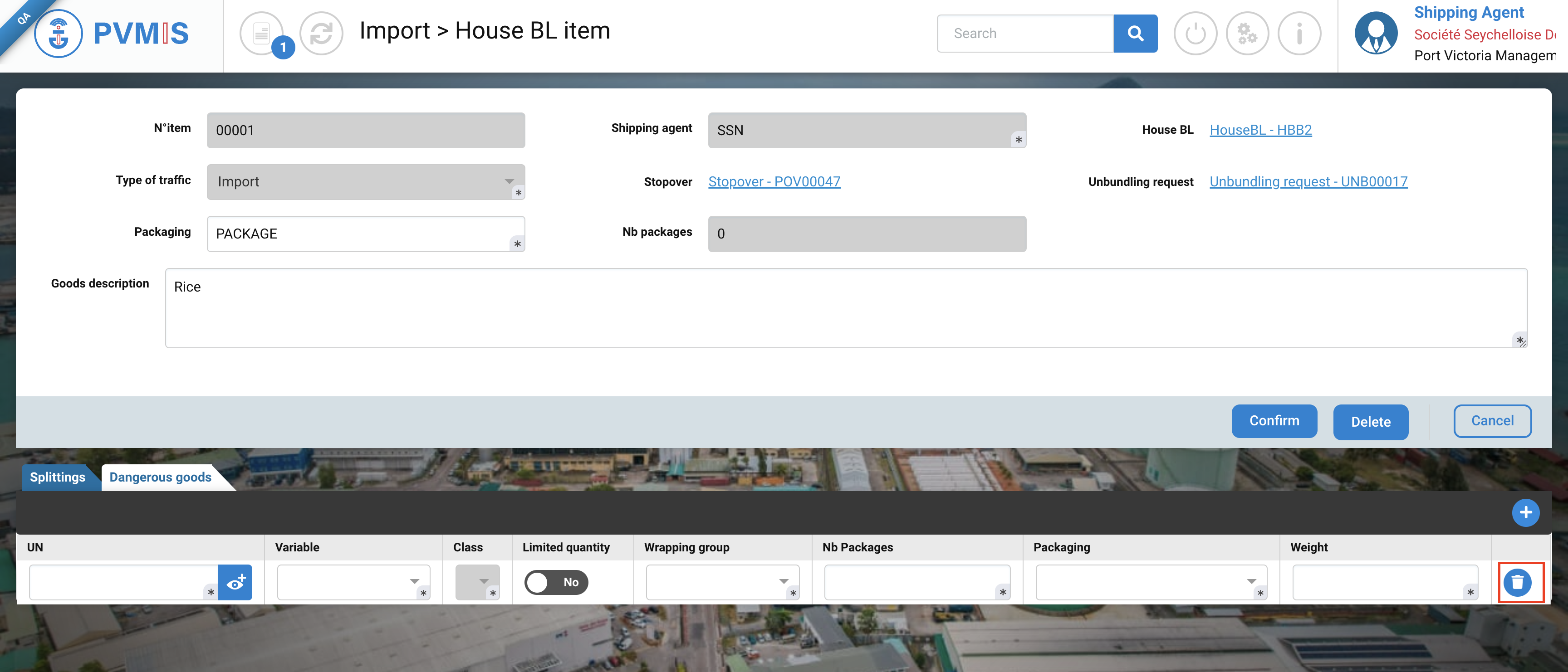
Task: Toggle the Limited quantity switch
Action: tap(556, 582)
